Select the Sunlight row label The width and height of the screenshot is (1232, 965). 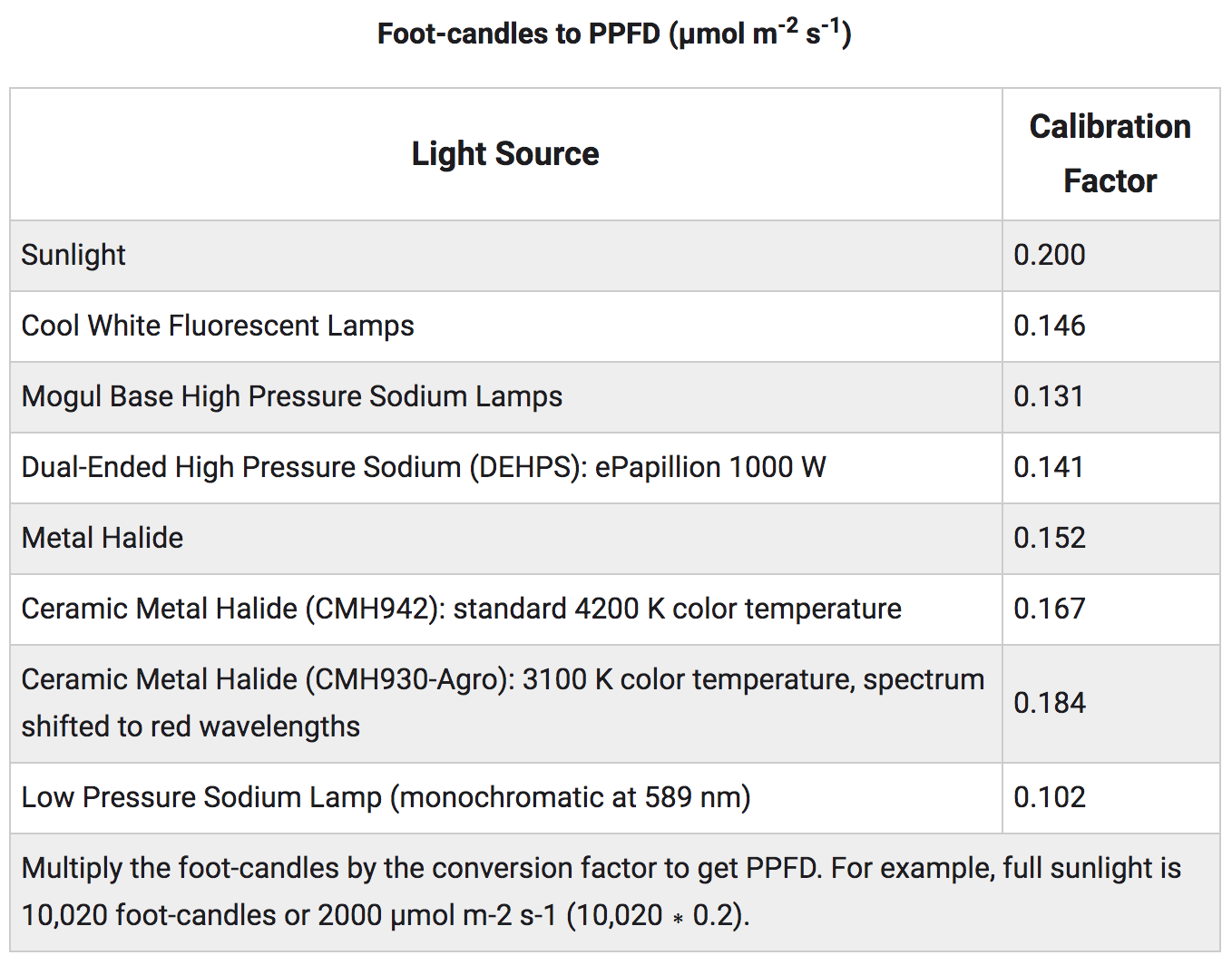(73, 255)
